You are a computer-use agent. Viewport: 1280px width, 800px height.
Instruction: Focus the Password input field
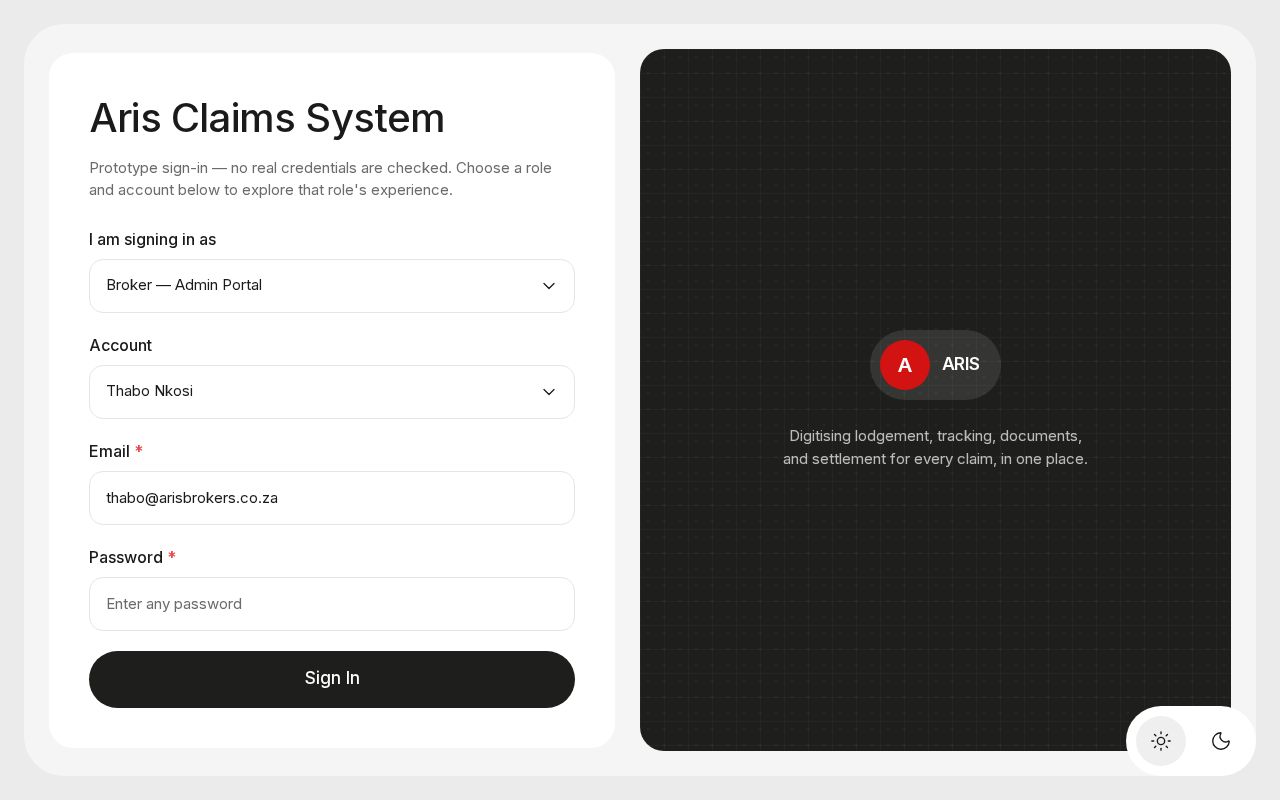[332, 604]
